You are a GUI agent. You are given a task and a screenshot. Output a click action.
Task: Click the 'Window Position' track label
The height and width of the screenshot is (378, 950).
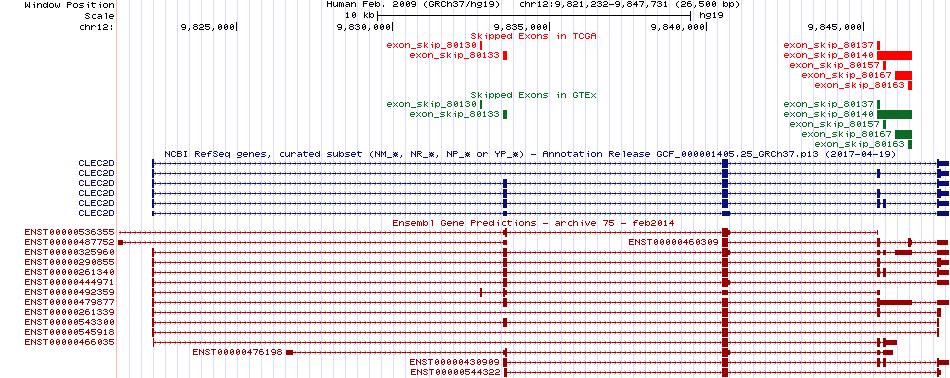pos(70,5)
